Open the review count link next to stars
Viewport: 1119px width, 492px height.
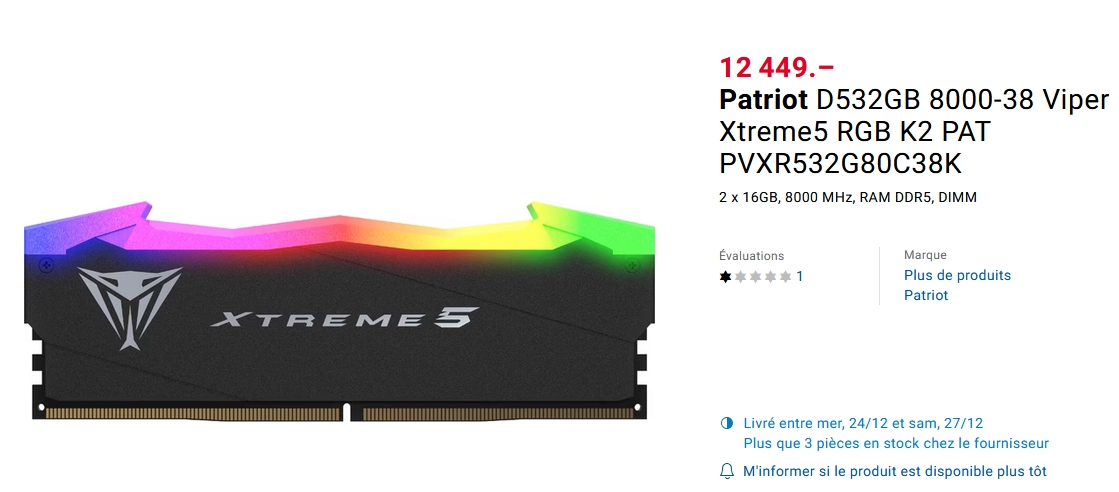(800, 276)
